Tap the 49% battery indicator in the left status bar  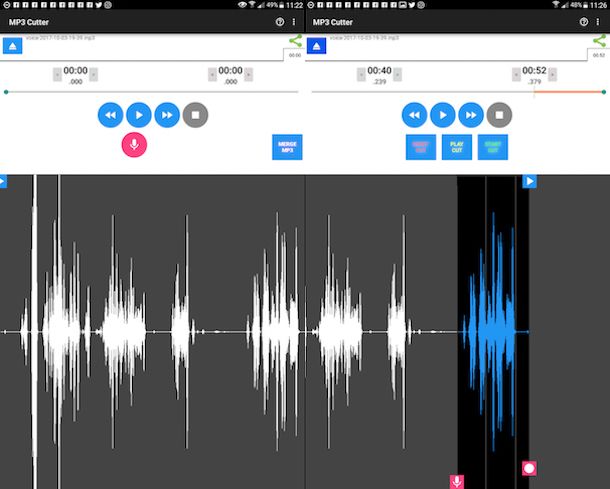tap(275, 5)
